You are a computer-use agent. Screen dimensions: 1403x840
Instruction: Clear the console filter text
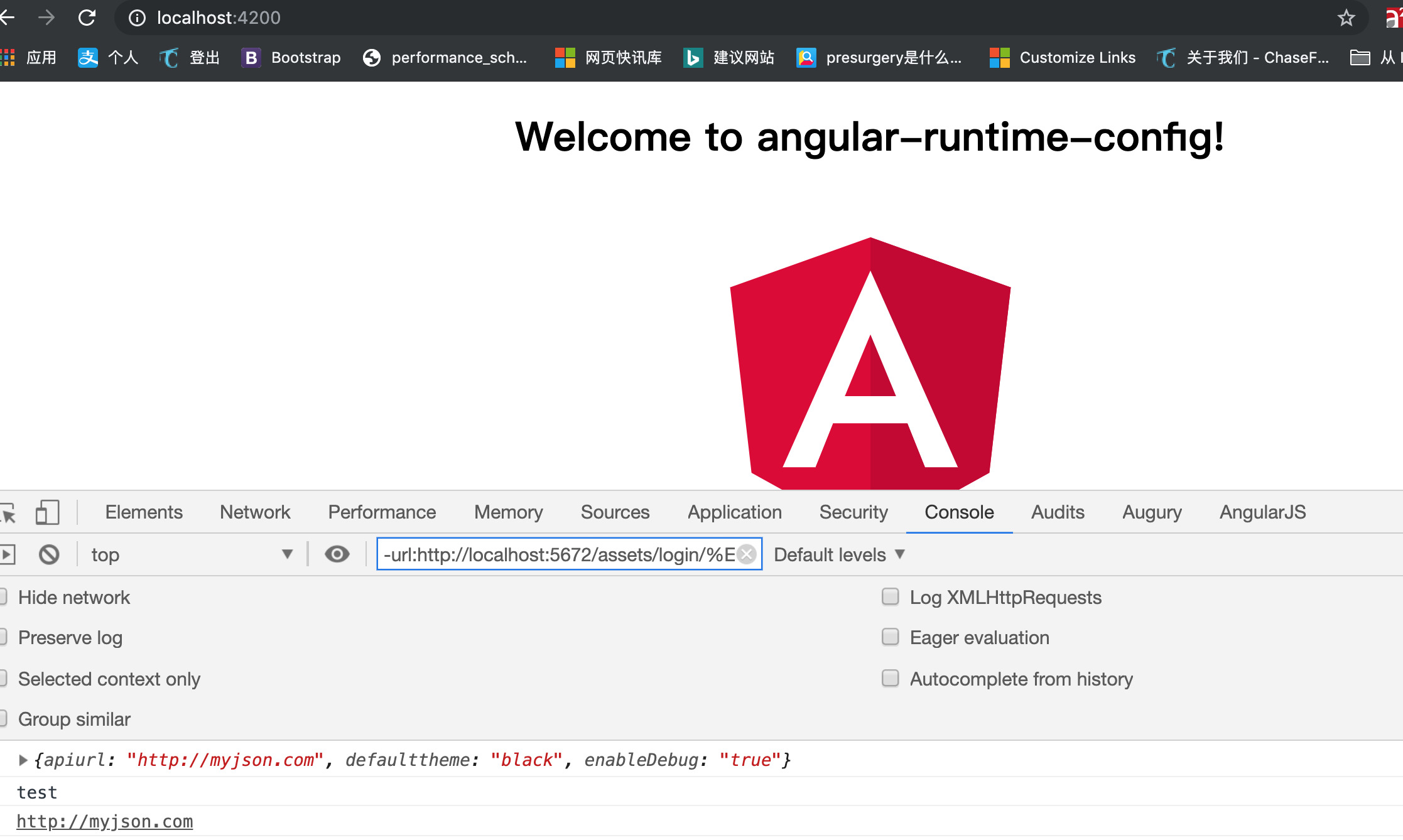(746, 554)
